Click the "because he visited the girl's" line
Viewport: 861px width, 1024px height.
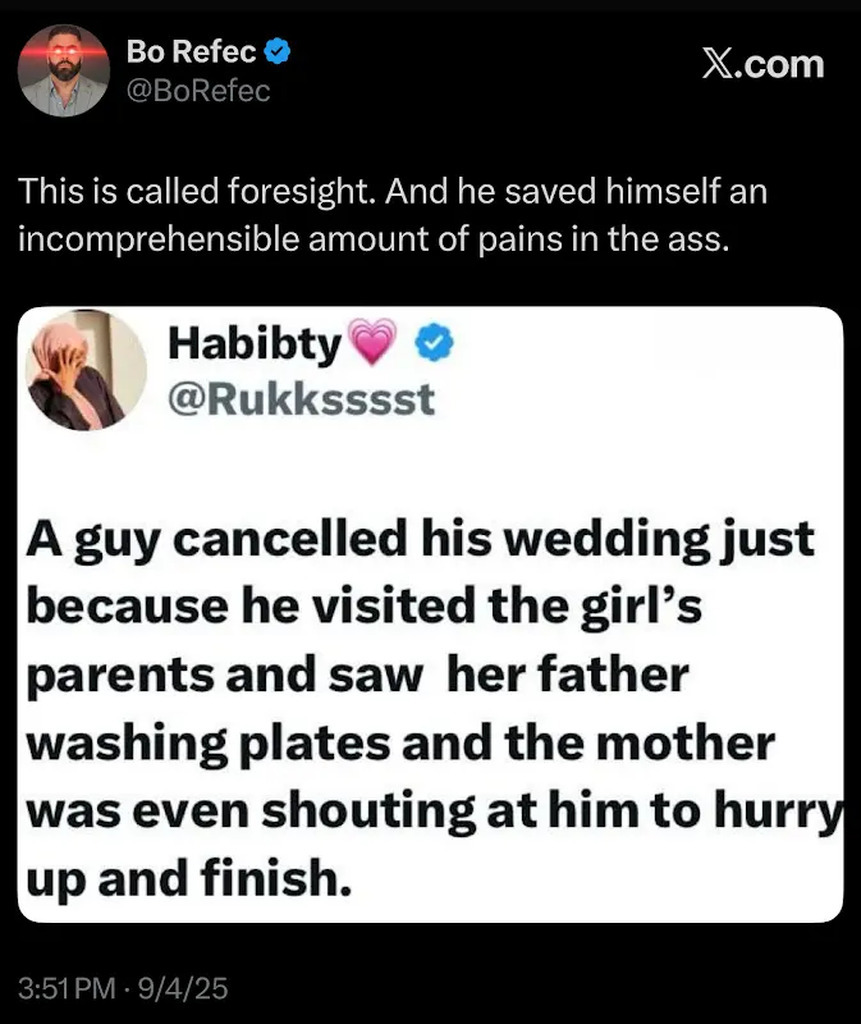(x=364, y=608)
